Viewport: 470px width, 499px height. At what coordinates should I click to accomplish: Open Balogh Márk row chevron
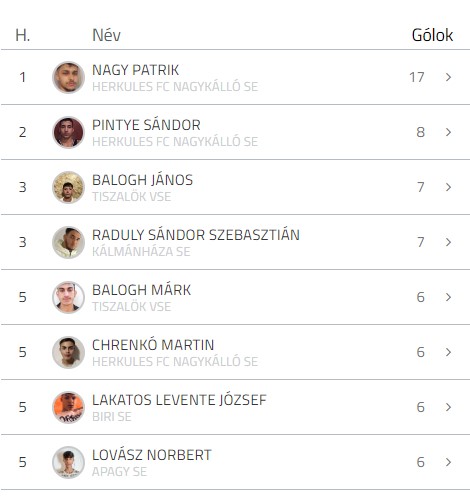tap(448, 297)
